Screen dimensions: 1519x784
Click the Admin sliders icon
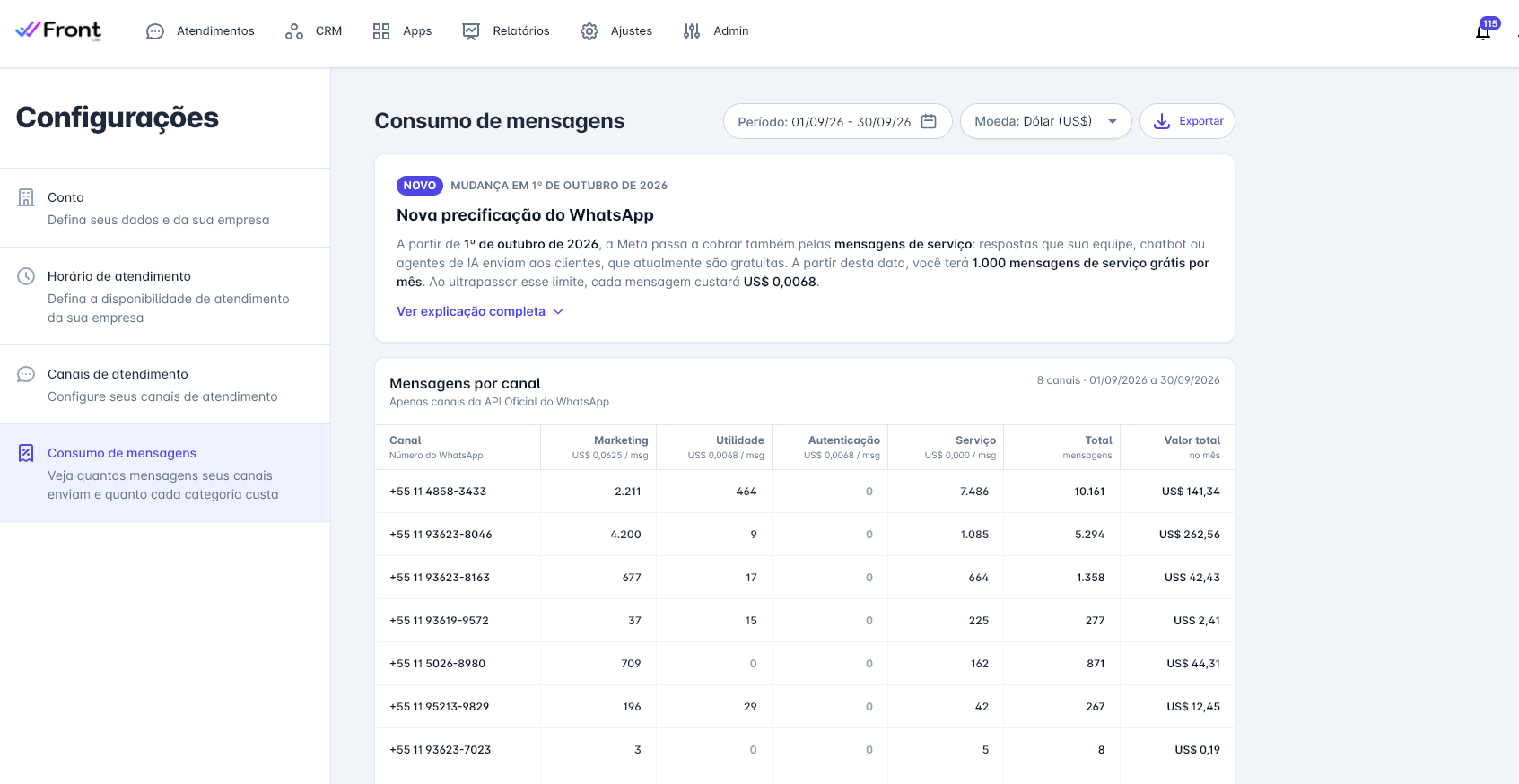(x=692, y=31)
